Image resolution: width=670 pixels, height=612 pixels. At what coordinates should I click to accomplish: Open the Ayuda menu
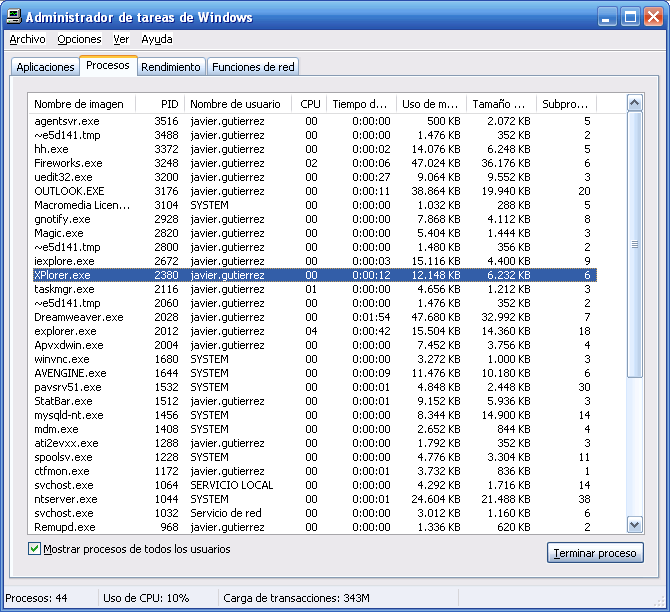pyautogui.click(x=156, y=40)
